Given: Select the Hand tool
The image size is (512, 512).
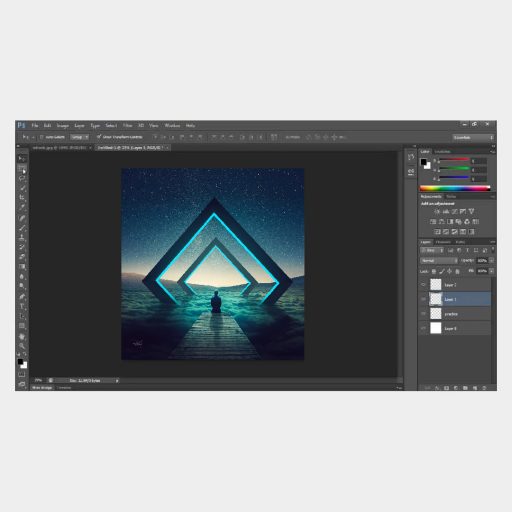Looking at the screenshot, I should 22,336.
